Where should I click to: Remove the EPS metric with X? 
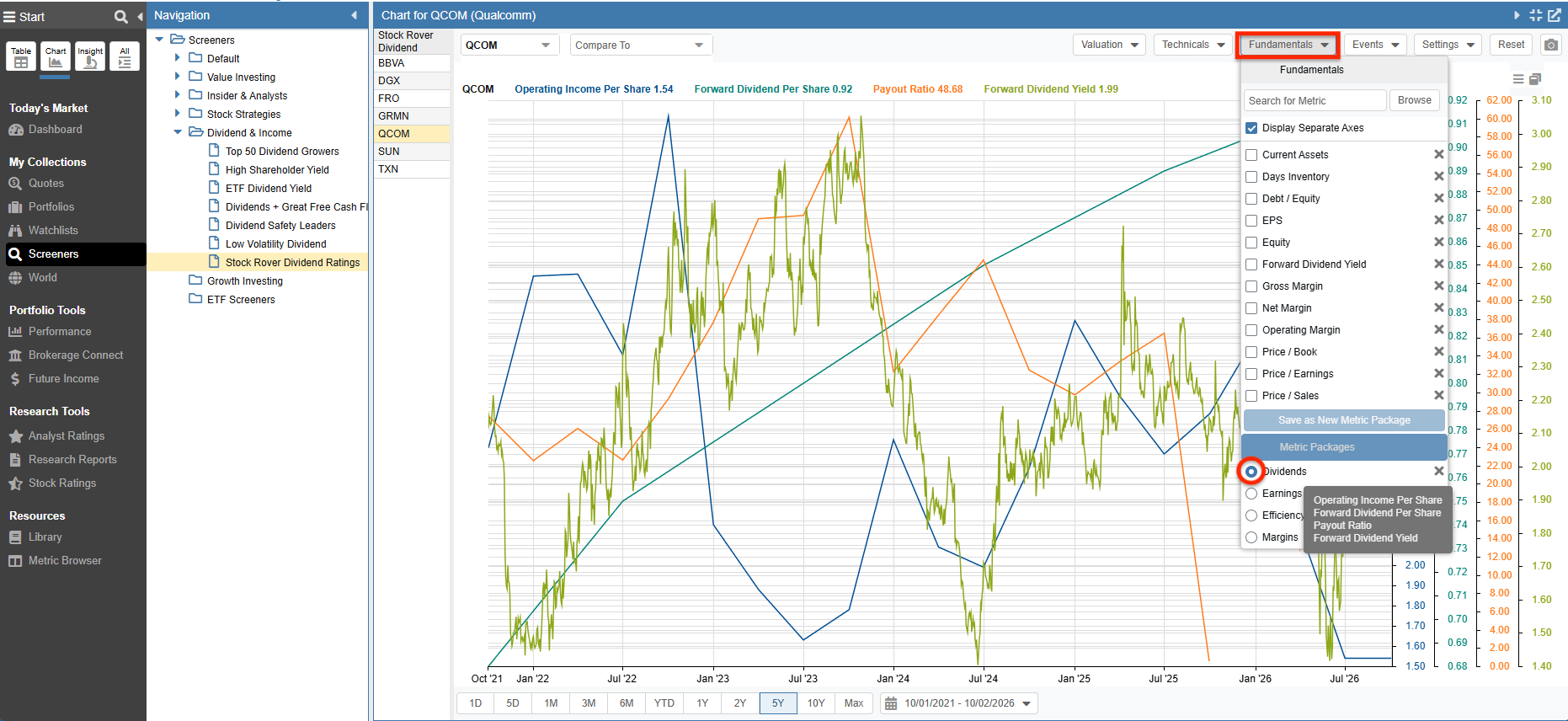[1439, 220]
